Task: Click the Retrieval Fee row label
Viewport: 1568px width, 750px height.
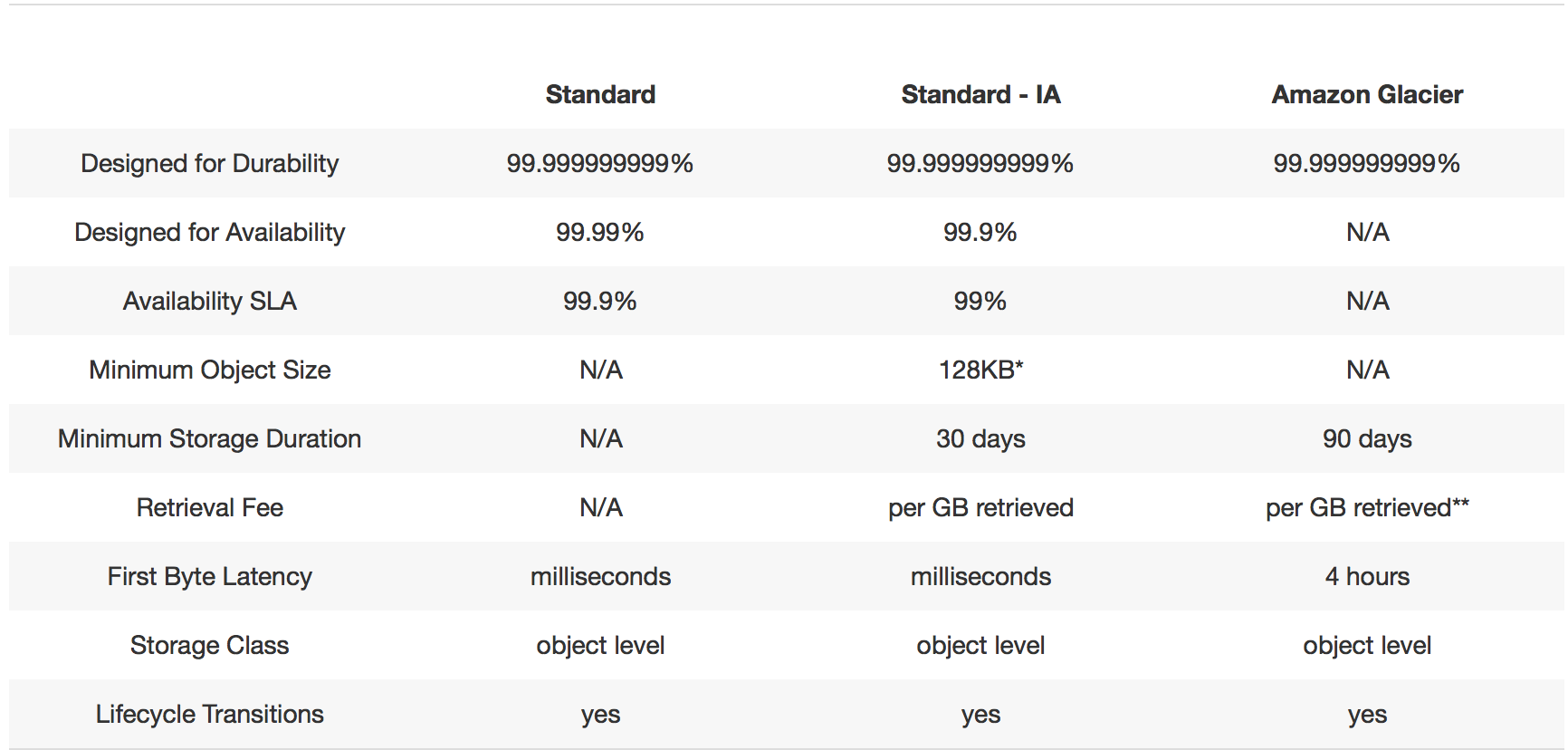Action: pos(209,507)
